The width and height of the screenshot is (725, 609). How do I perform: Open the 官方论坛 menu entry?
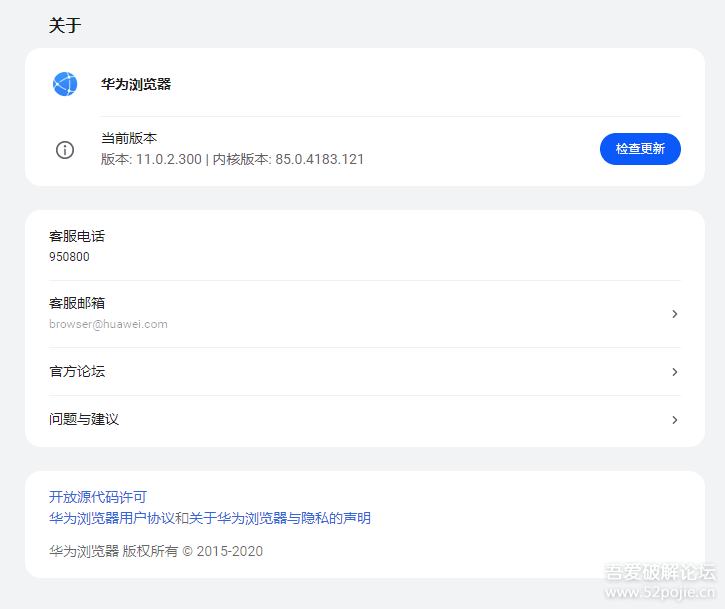[77, 372]
